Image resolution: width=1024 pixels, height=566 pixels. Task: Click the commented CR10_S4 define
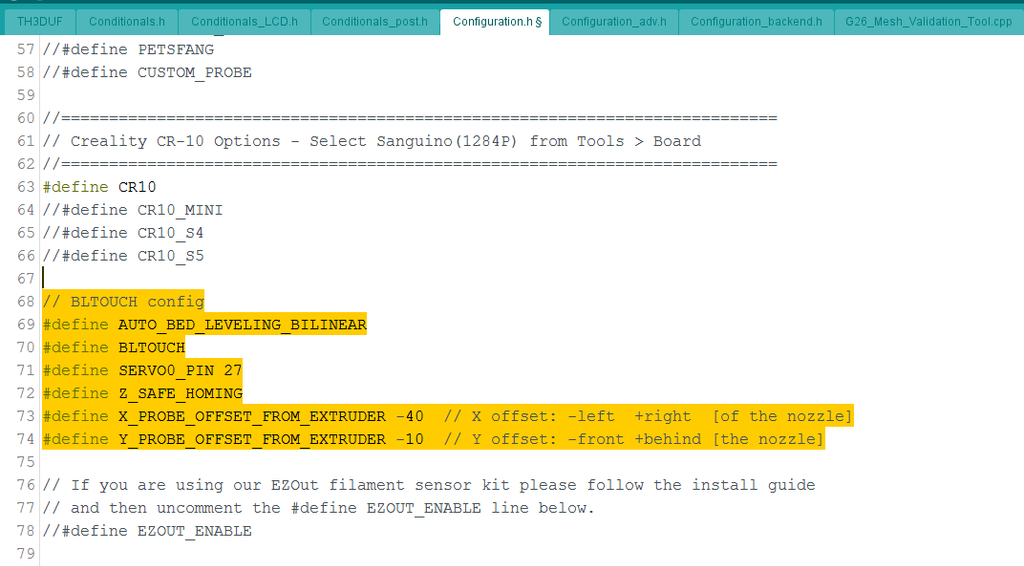pyautogui.click(x=123, y=233)
